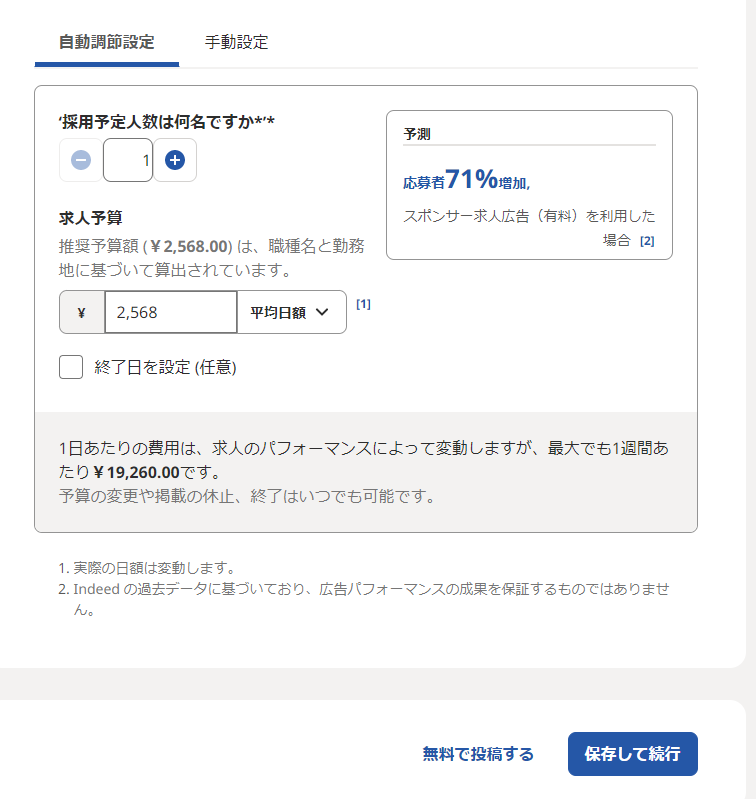Click the 2,568 budget amount field
The width and height of the screenshot is (756, 799).
click(170, 312)
